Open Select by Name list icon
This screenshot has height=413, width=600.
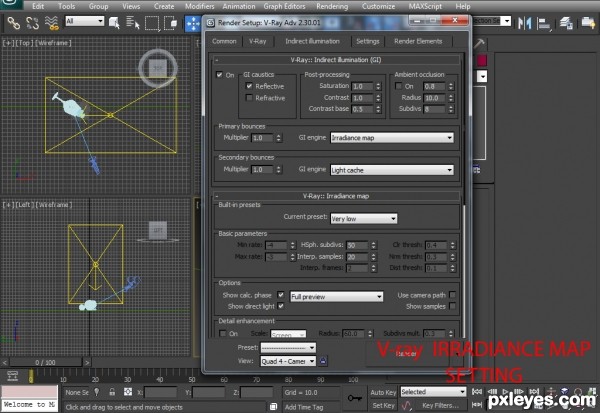(133, 23)
